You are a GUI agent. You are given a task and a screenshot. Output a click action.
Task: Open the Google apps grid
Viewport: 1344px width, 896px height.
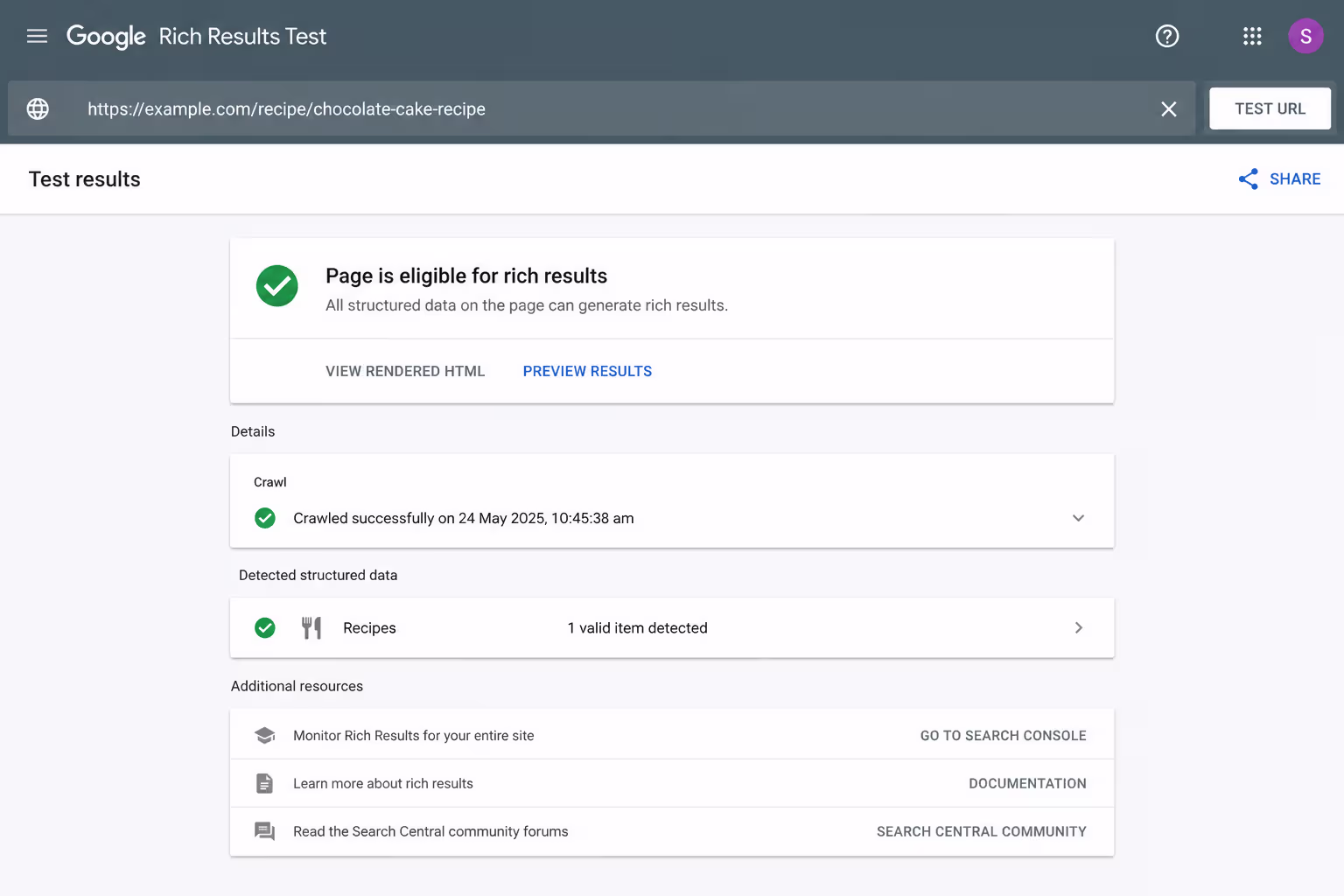(1252, 36)
